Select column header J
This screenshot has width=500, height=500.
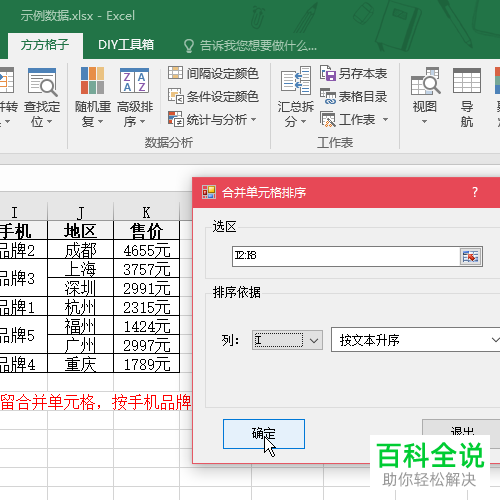pyautogui.click(x=80, y=212)
